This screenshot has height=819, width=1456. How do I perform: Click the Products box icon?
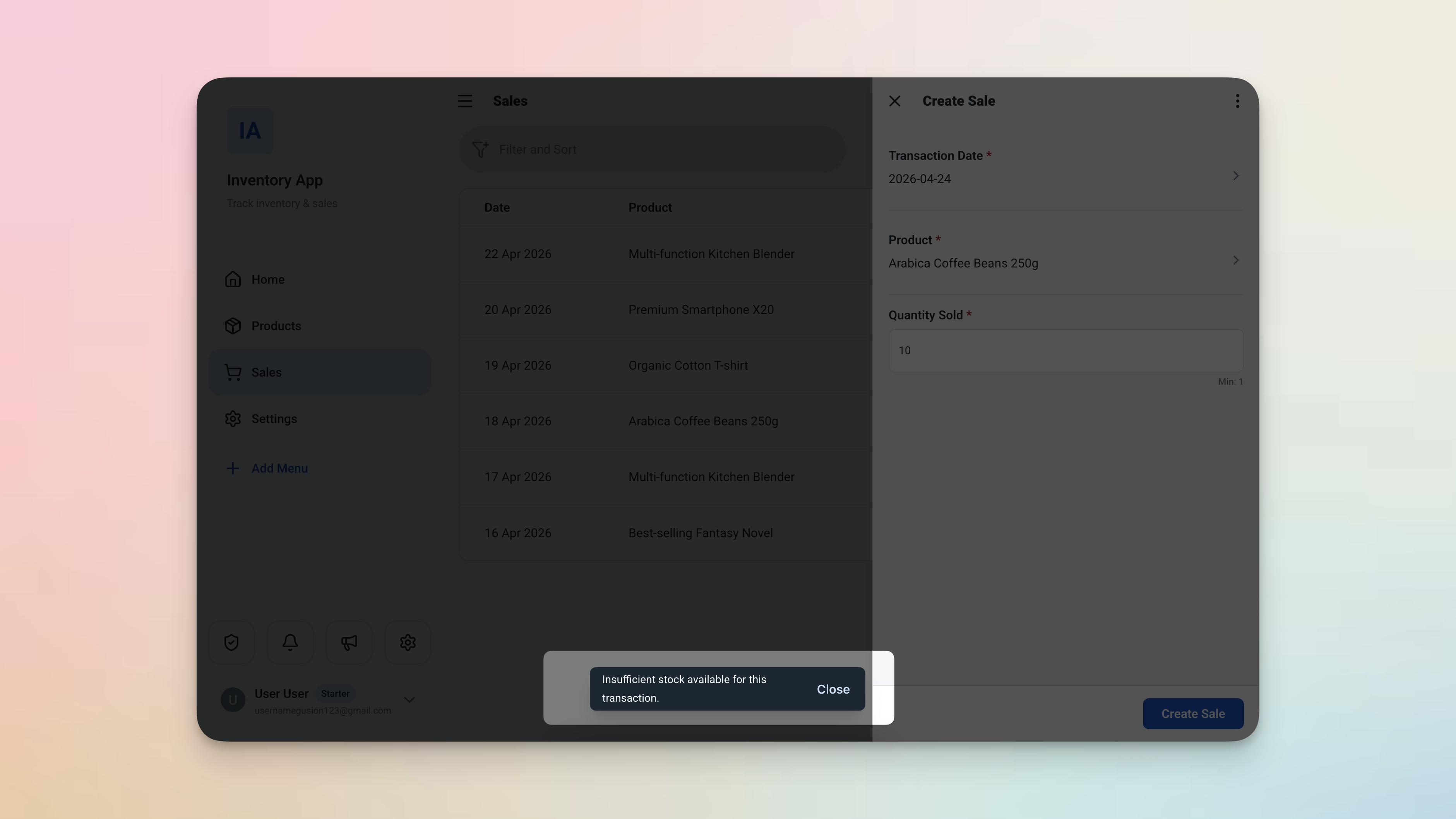[x=233, y=326]
